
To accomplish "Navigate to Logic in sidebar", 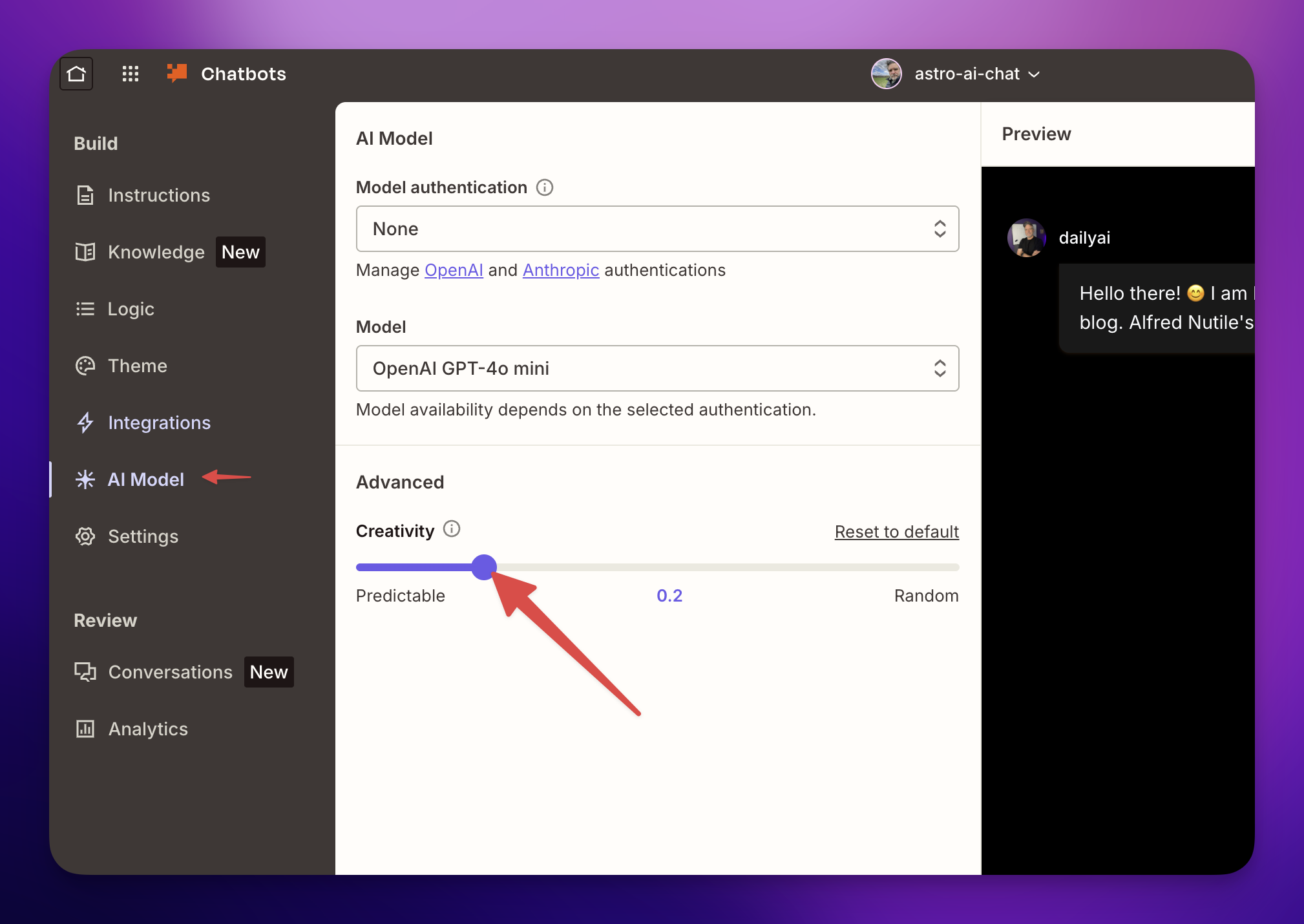I will point(131,309).
